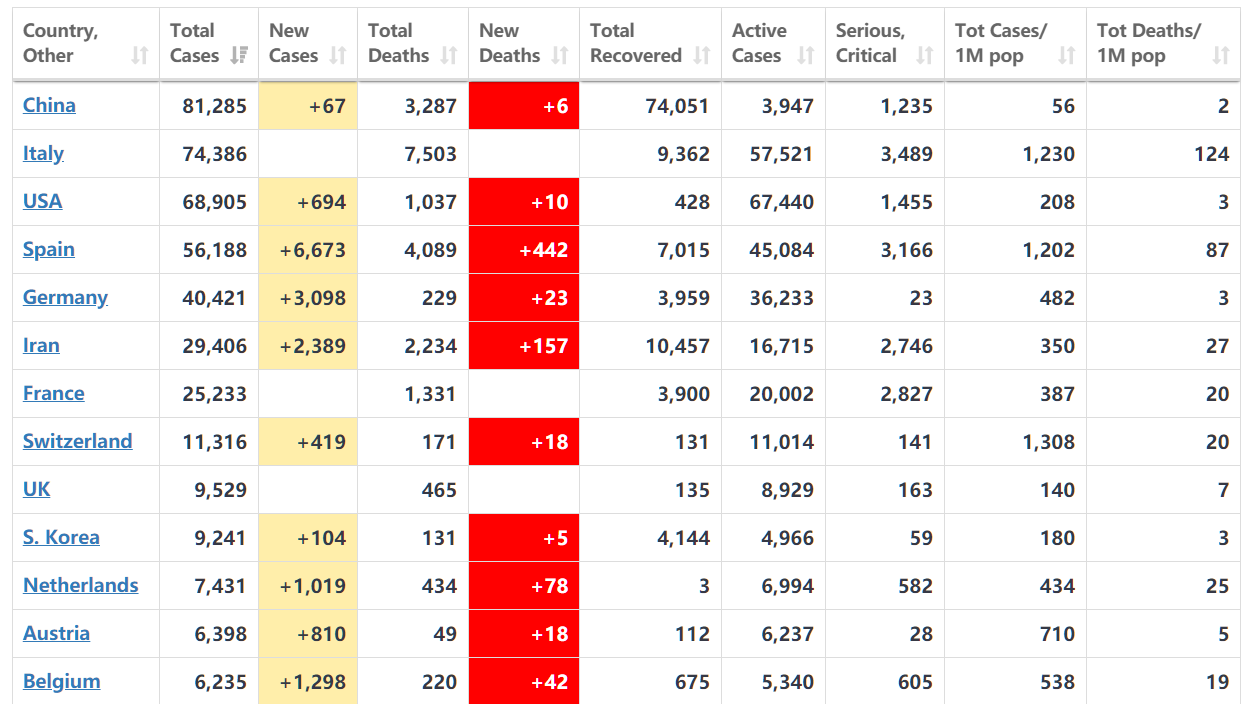
Task: Open the China country link
Action: (x=49, y=105)
